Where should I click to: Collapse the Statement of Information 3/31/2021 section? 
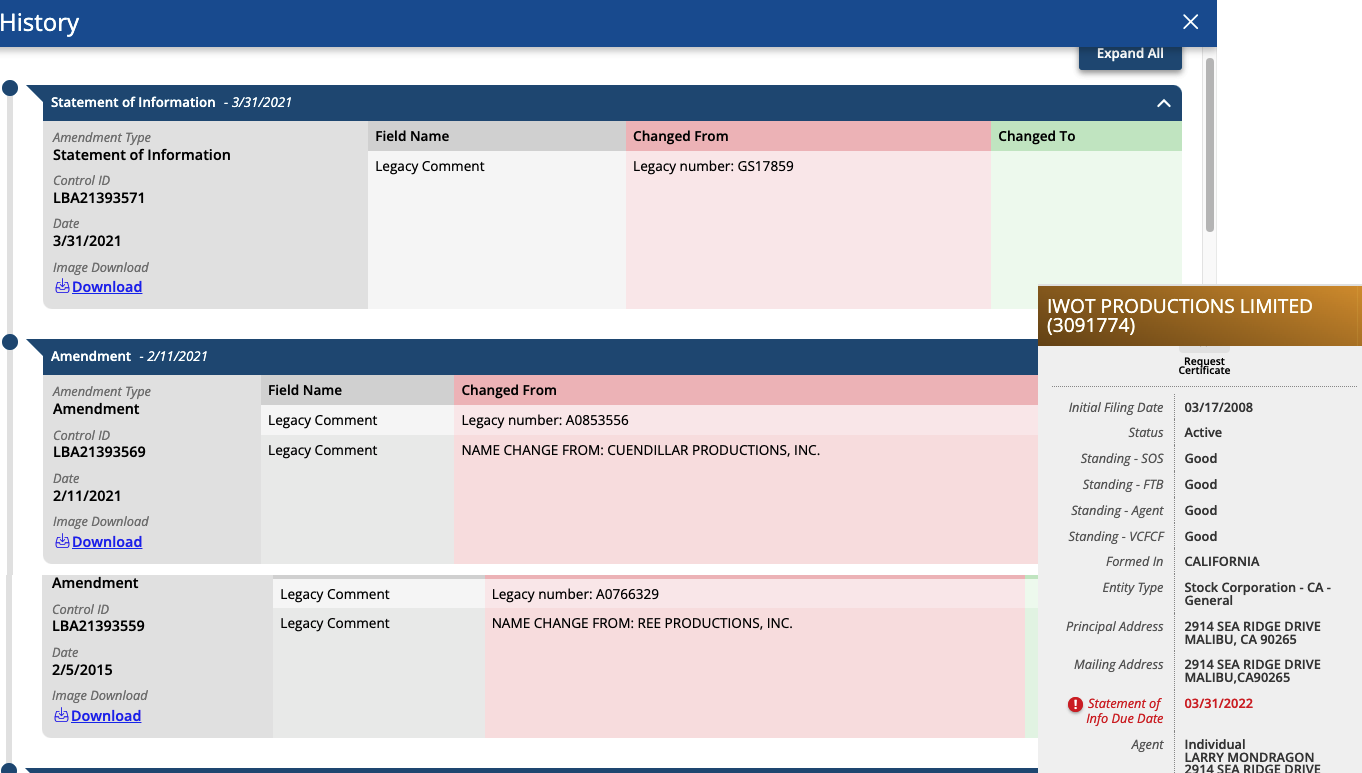click(x=1163, y=103)
